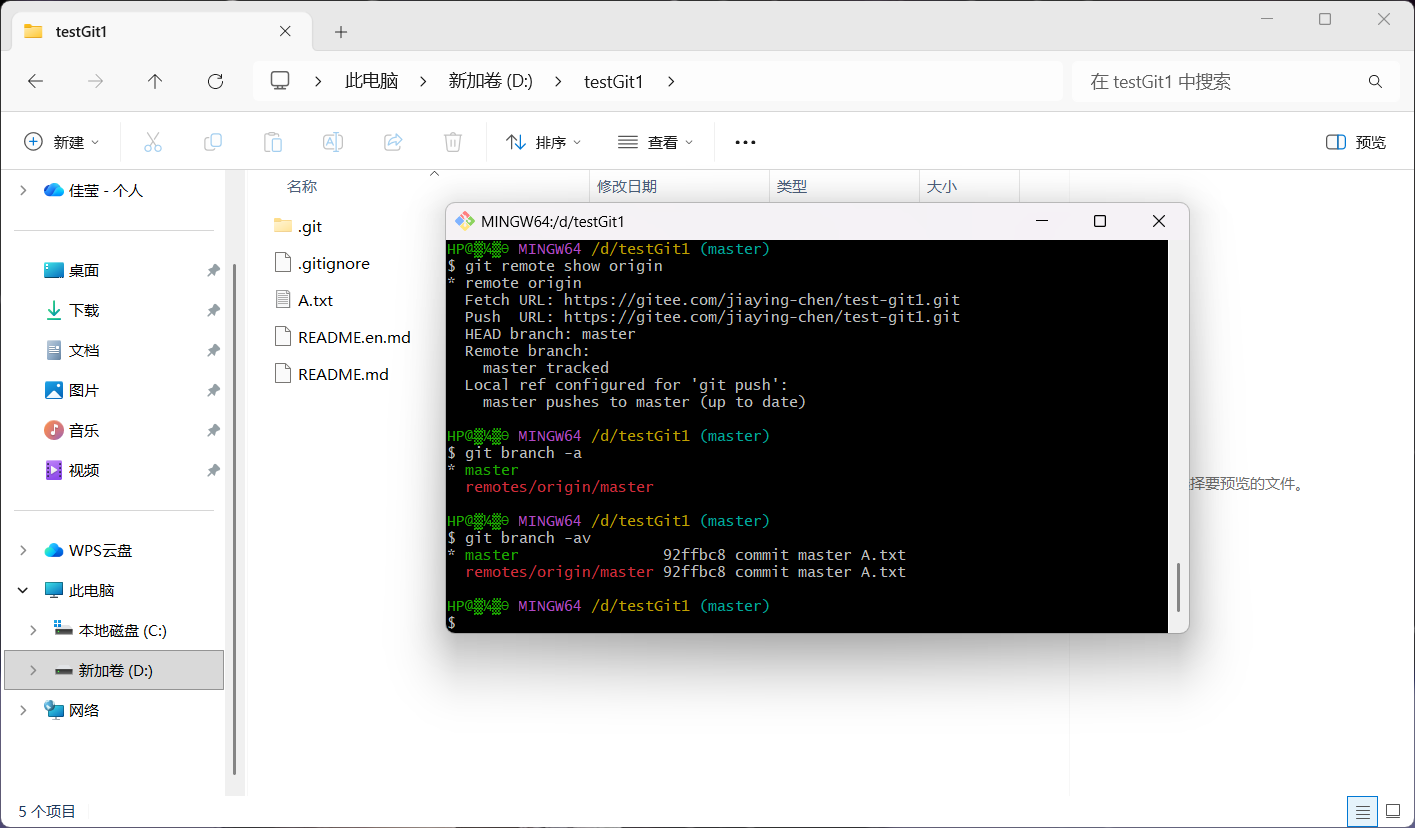The width and height of the screenshot is (1415, 828).
Task: Open the 排序 sort dropdown
Action: (x=544, y=142)
